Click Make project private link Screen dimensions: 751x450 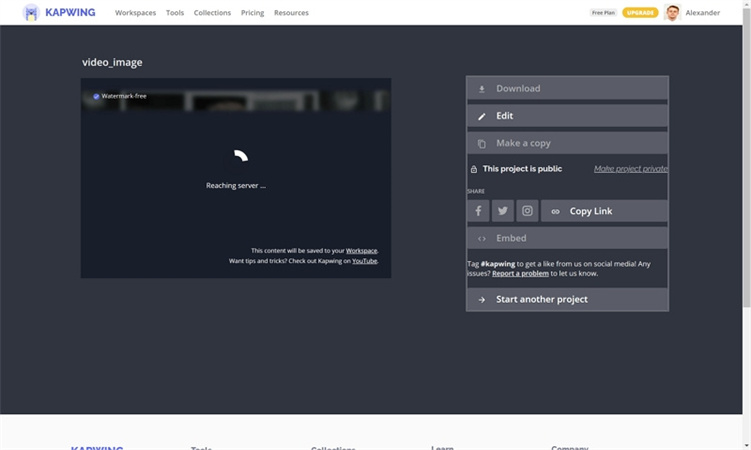coord(630,169)
